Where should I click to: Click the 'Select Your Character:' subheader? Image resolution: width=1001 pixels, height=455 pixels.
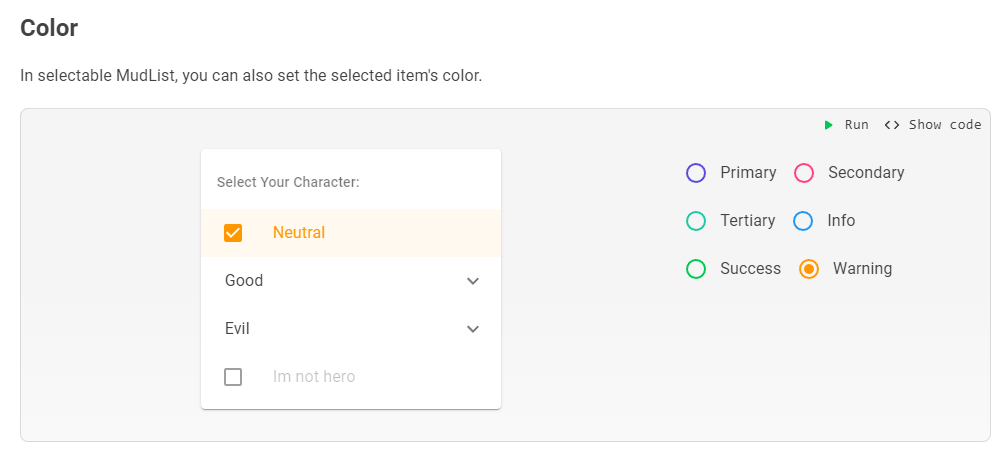point(288,183)
